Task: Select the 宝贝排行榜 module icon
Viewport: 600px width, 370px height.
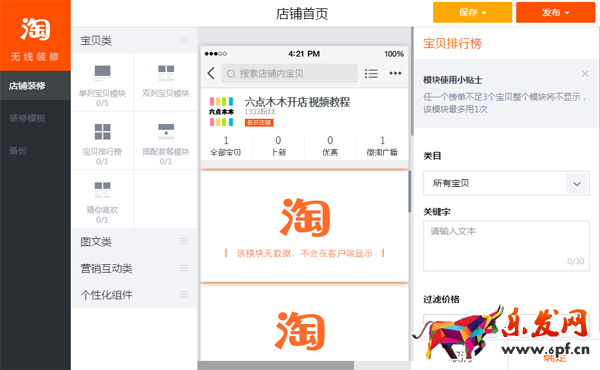Action: coord(102,132)
